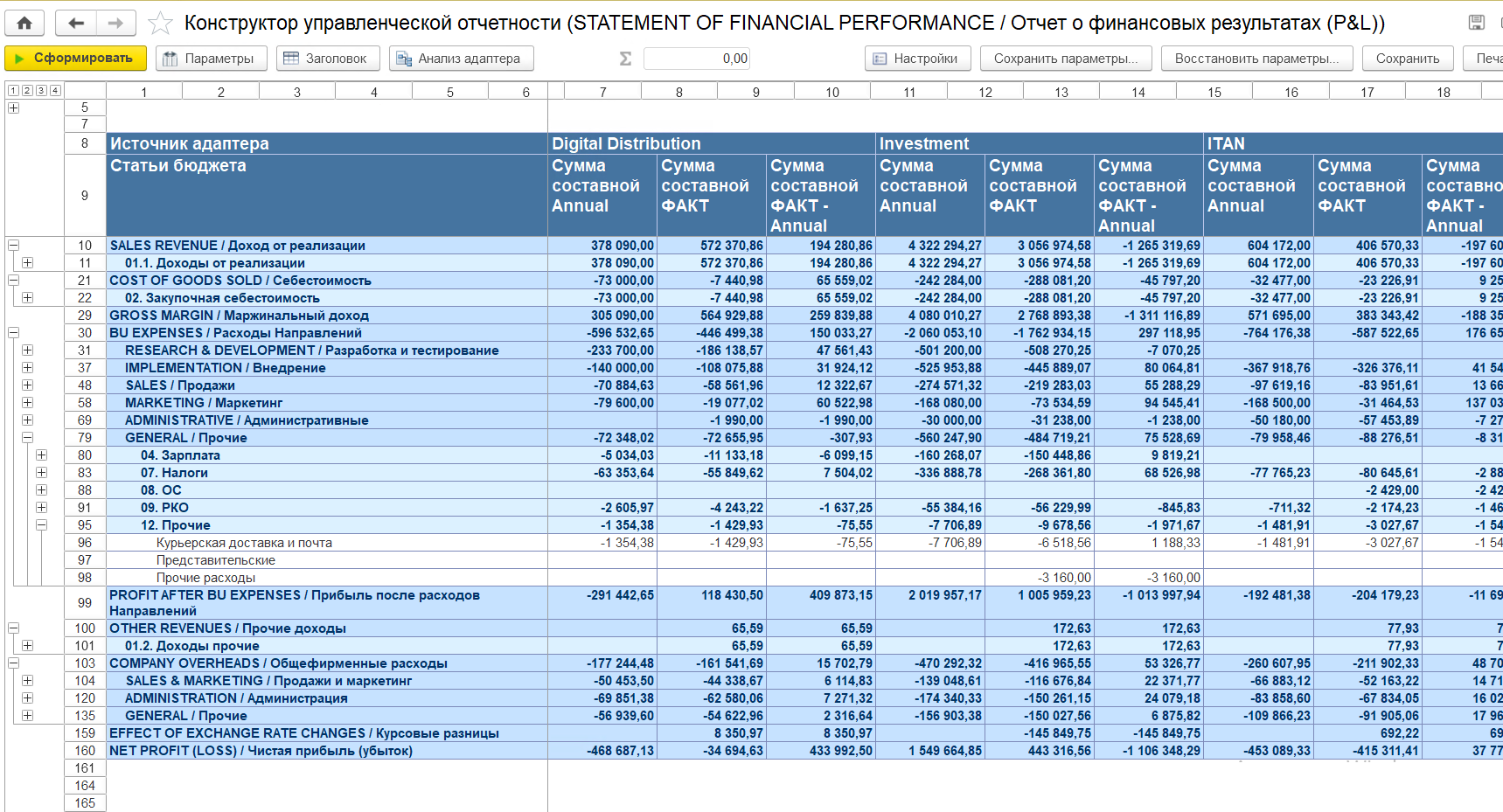Click Восстановить параметры... button
The height and width of the screenshot is (812, 1503).
pos(1256,59)
